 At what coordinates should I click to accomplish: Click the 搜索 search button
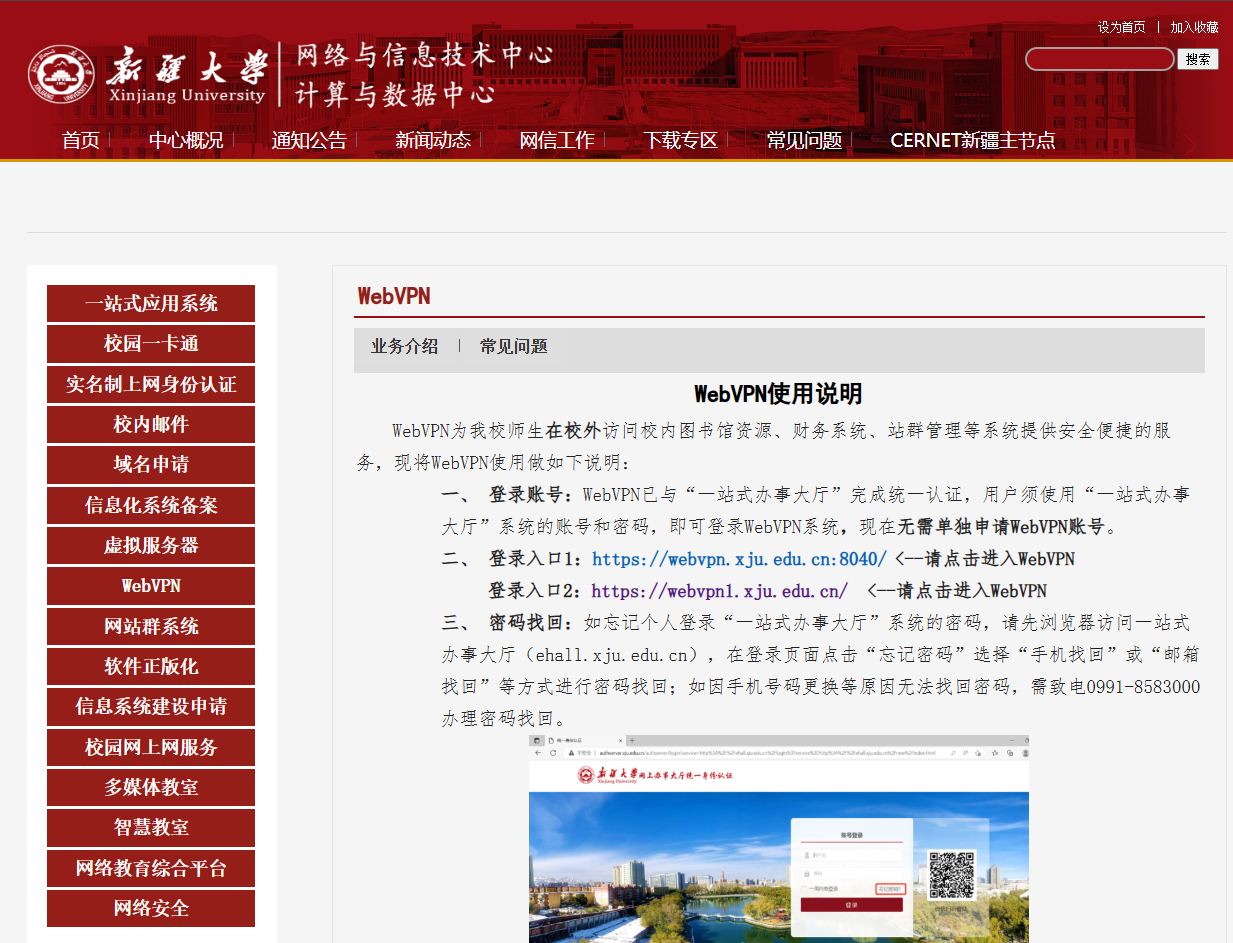click(x=1198, y=59)
